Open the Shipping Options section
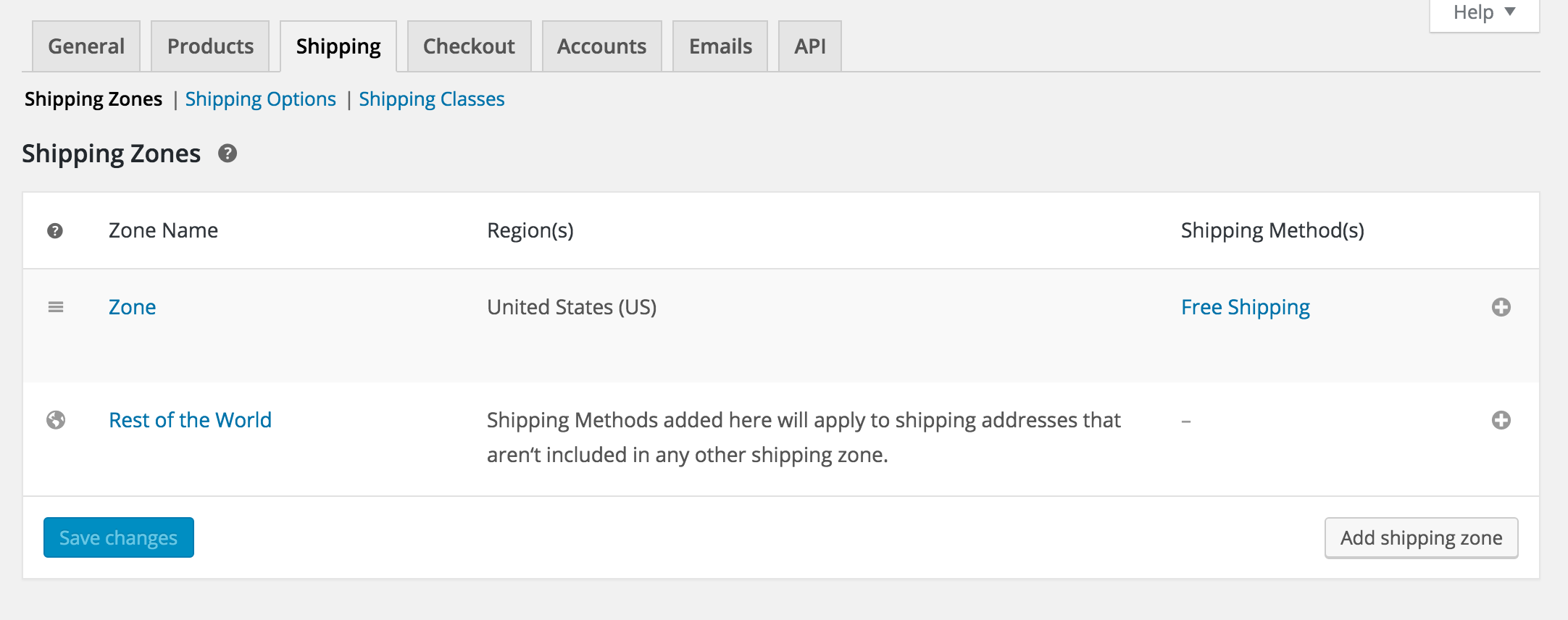The width and height of the screenshot is (1568, 620). 260,99
